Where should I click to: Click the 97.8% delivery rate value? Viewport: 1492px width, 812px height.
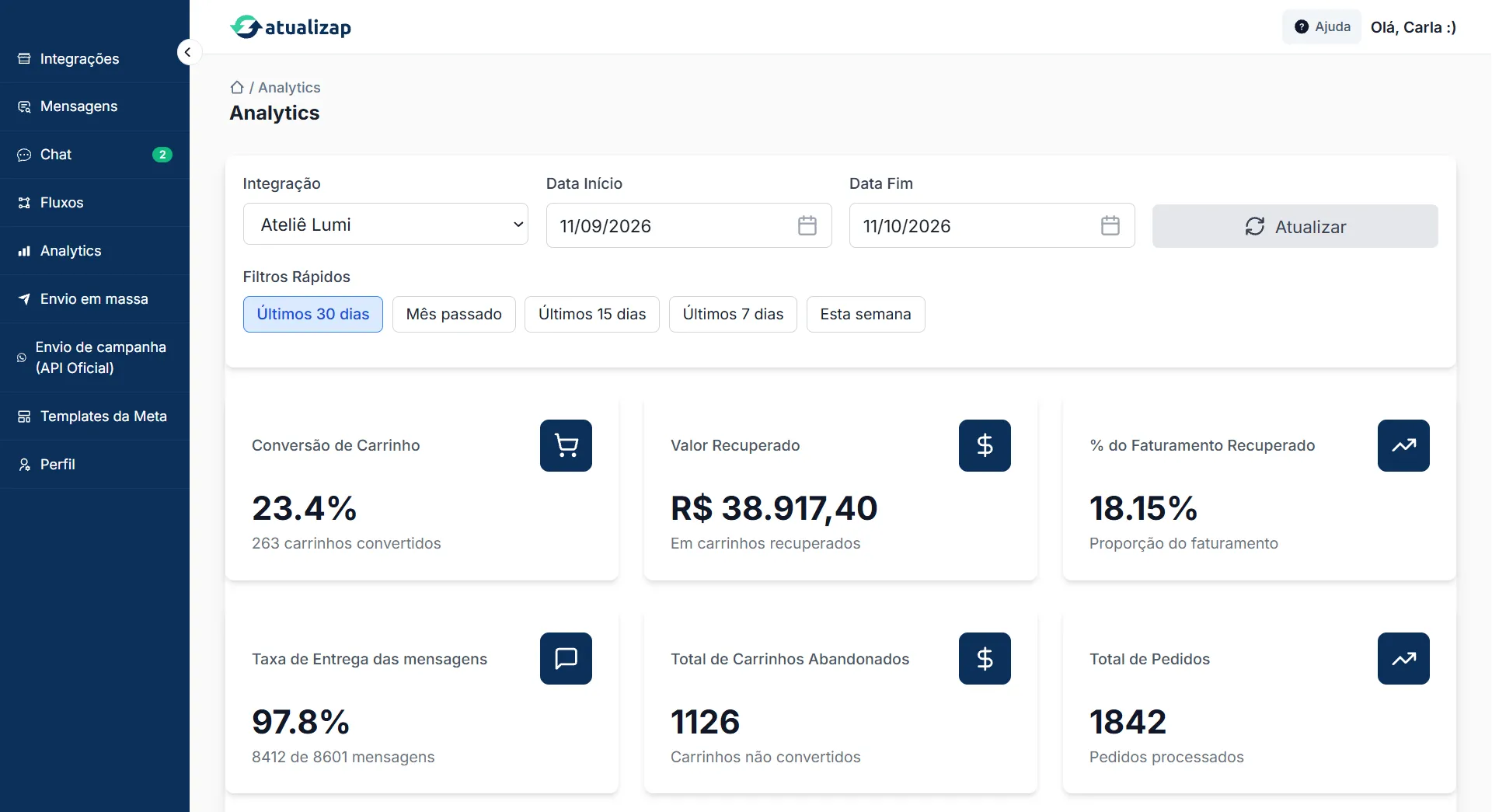(301, 722)
